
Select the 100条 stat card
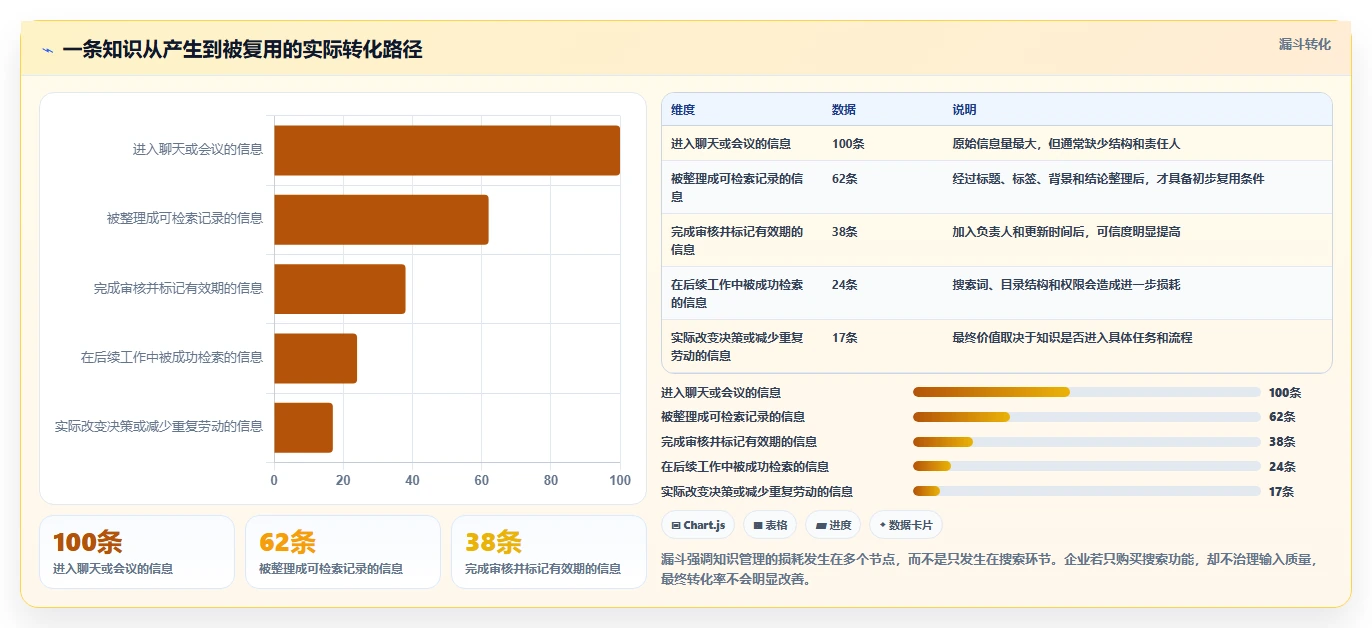[x=136, y=552]
